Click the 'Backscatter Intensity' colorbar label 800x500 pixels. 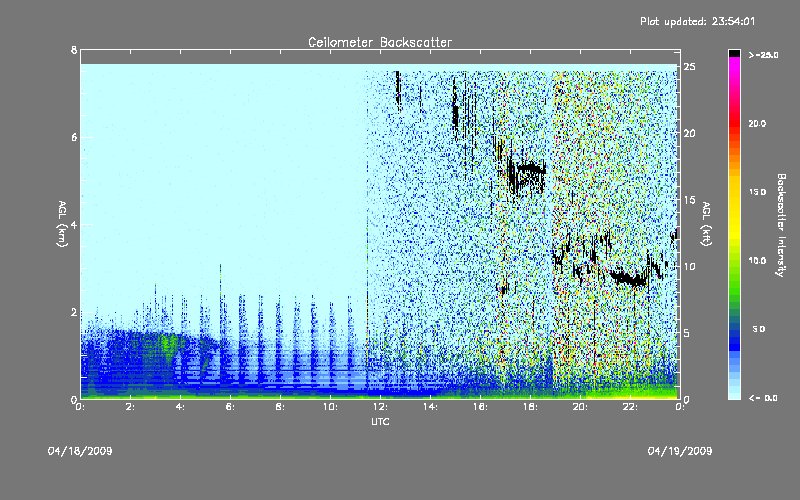780,225
